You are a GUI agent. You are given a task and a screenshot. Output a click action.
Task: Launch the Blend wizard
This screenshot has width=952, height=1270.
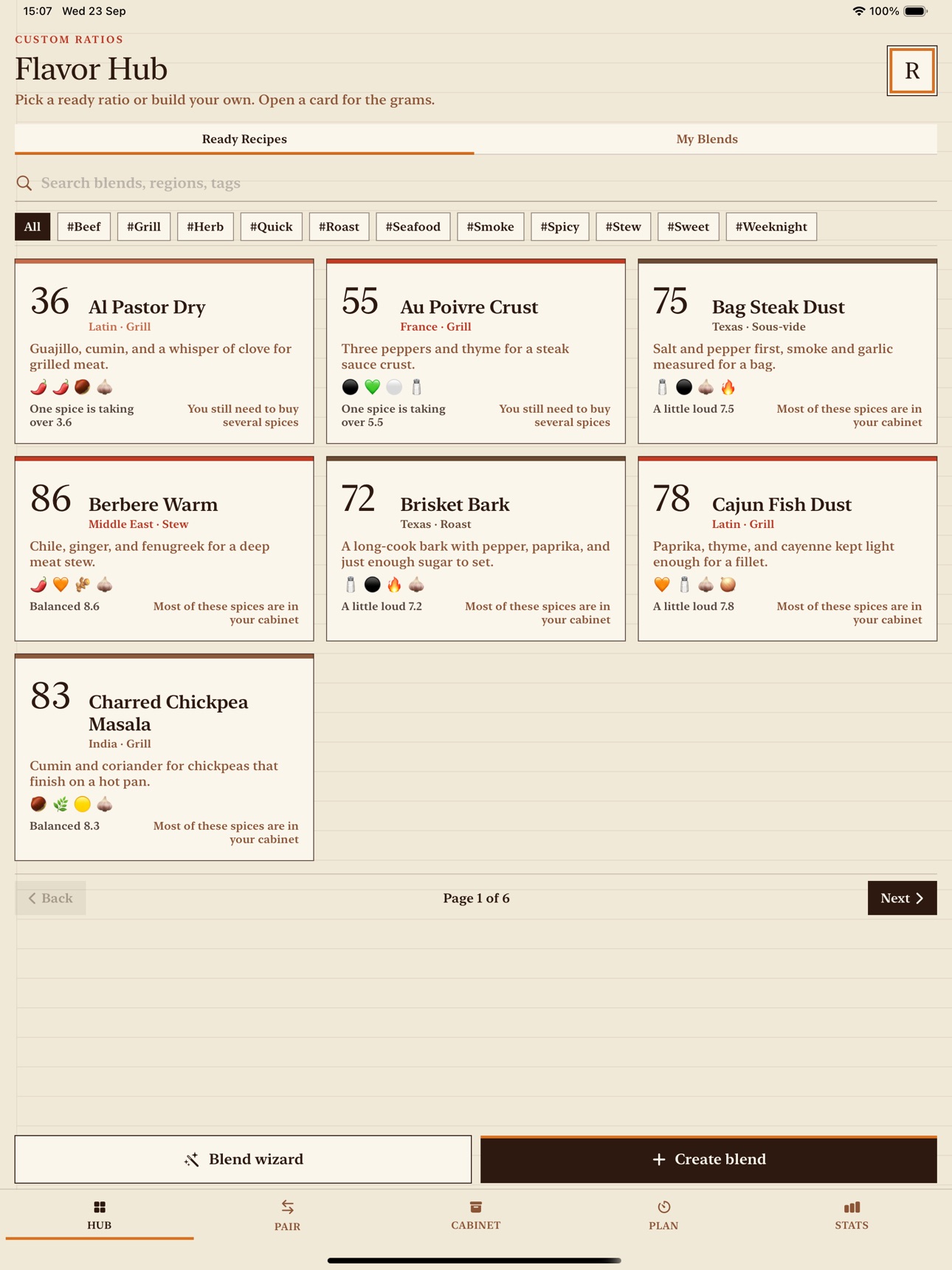[x=243, y=1159]
